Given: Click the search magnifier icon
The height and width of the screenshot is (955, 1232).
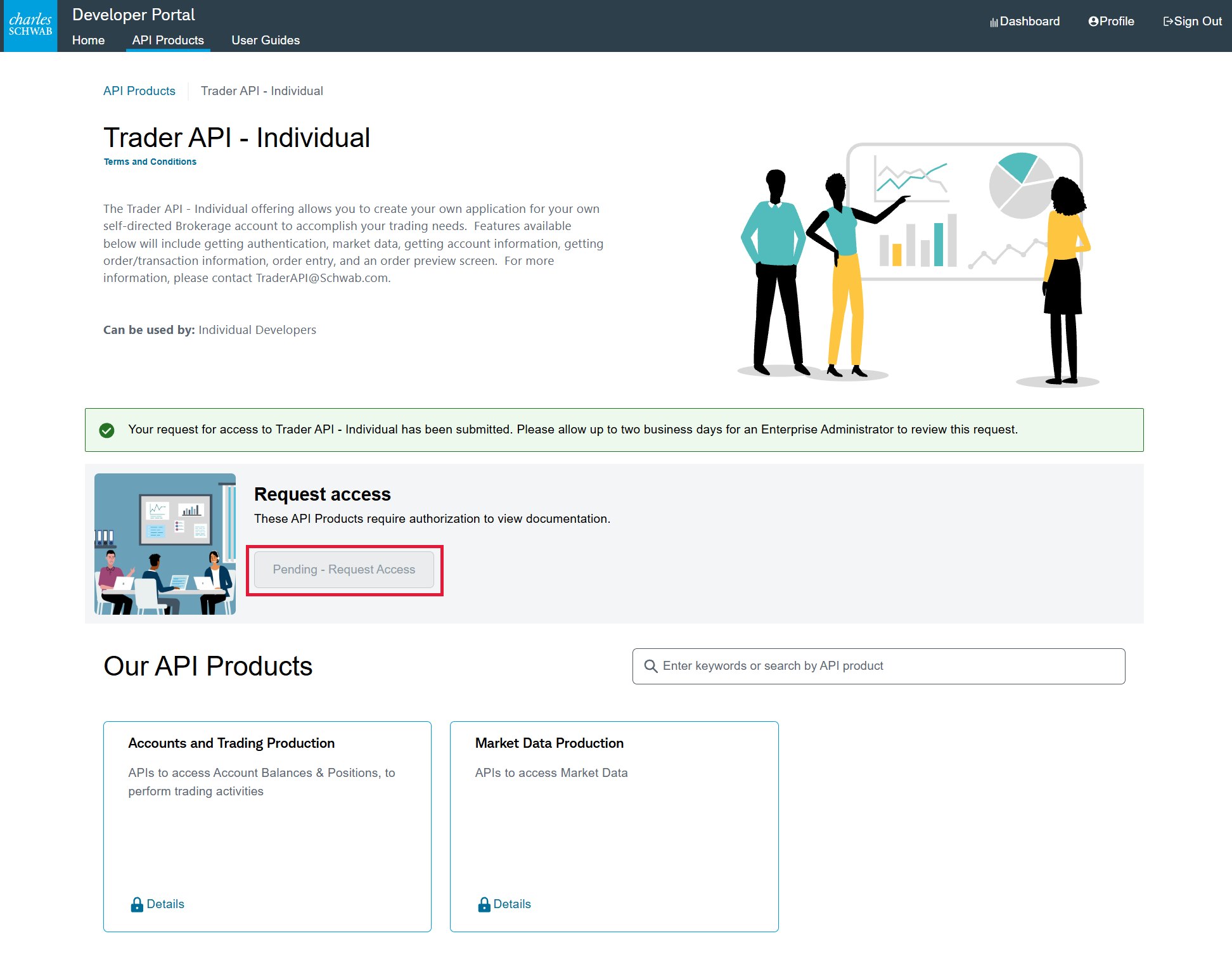Looking at the screenshot, I should coord(651,666).
